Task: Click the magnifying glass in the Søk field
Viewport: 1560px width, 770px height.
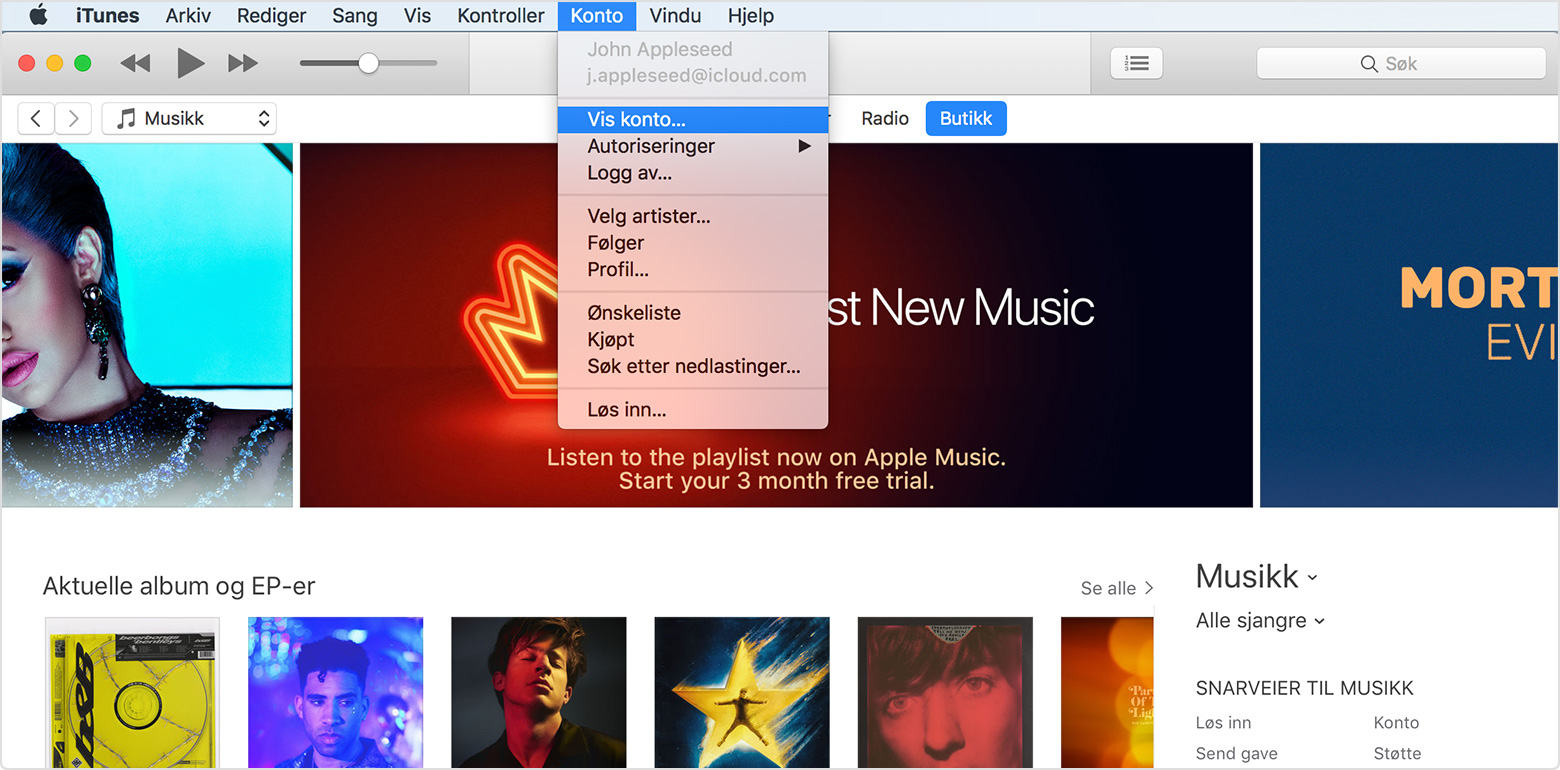Action: point(1370,63)
